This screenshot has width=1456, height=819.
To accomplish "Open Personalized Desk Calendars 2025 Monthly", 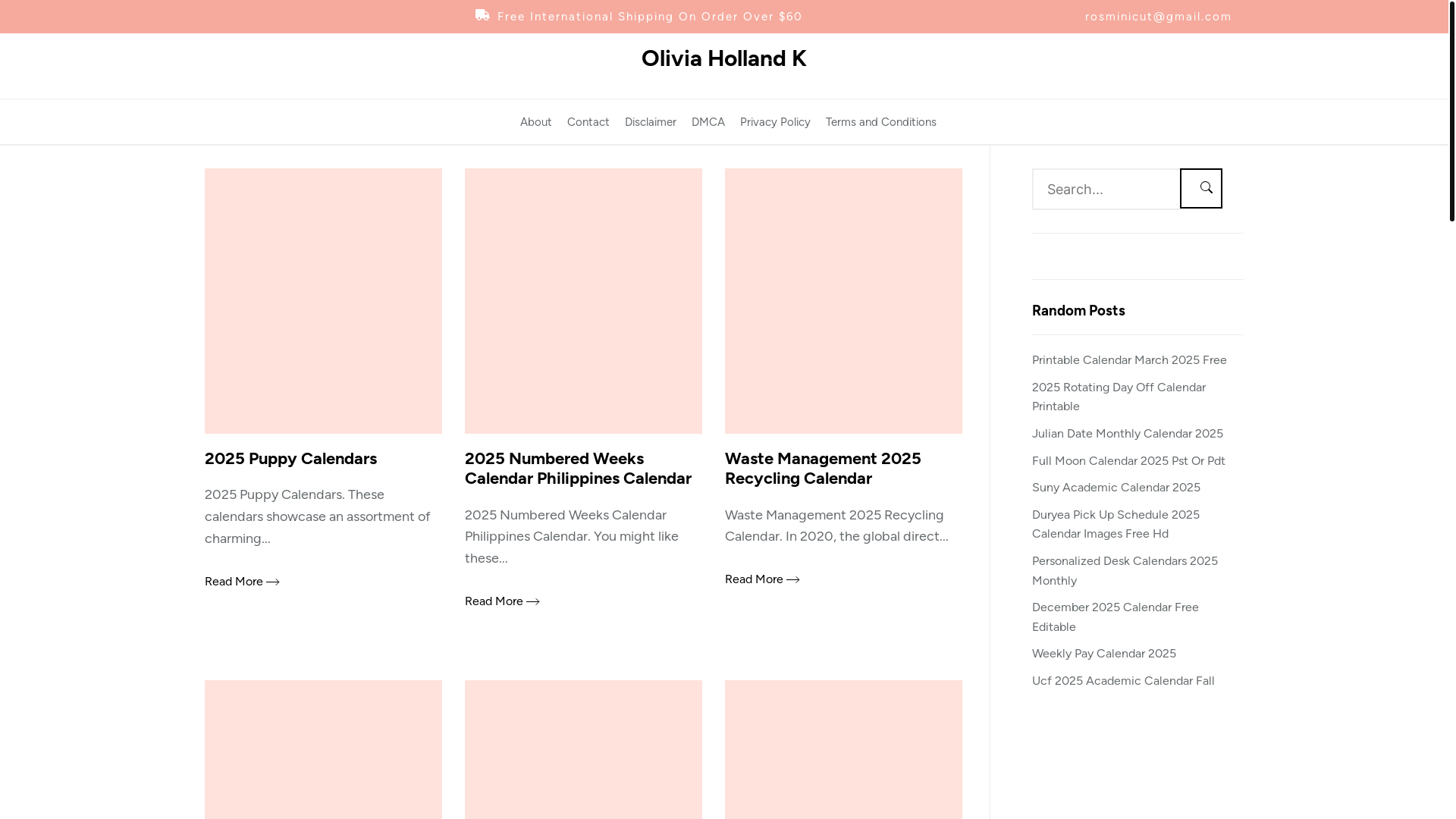I will click(x=1125, y=570).
